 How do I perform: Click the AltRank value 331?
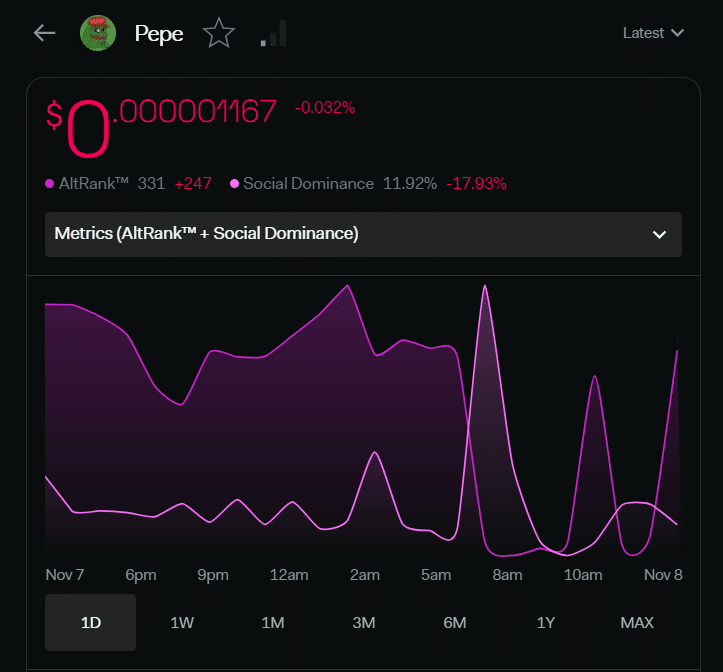pyautogui.click(x=151, y=184)
